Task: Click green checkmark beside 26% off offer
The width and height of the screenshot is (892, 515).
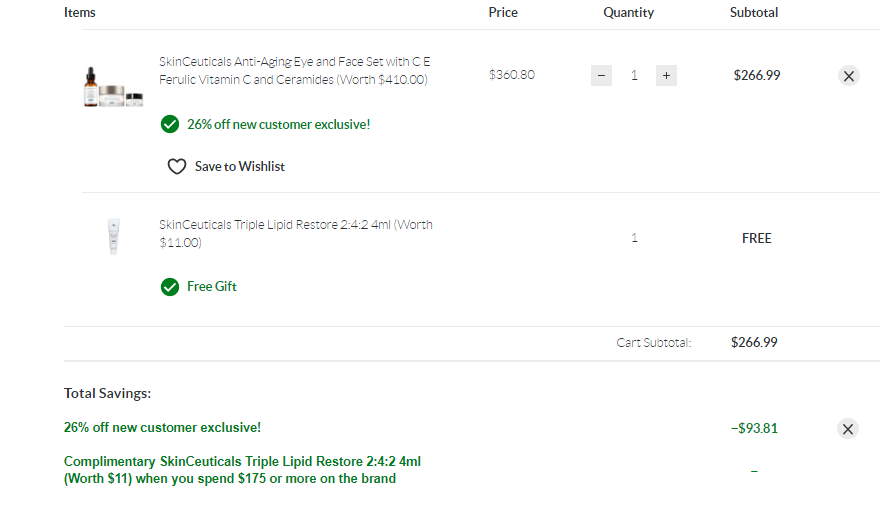Action: [170, 124]
